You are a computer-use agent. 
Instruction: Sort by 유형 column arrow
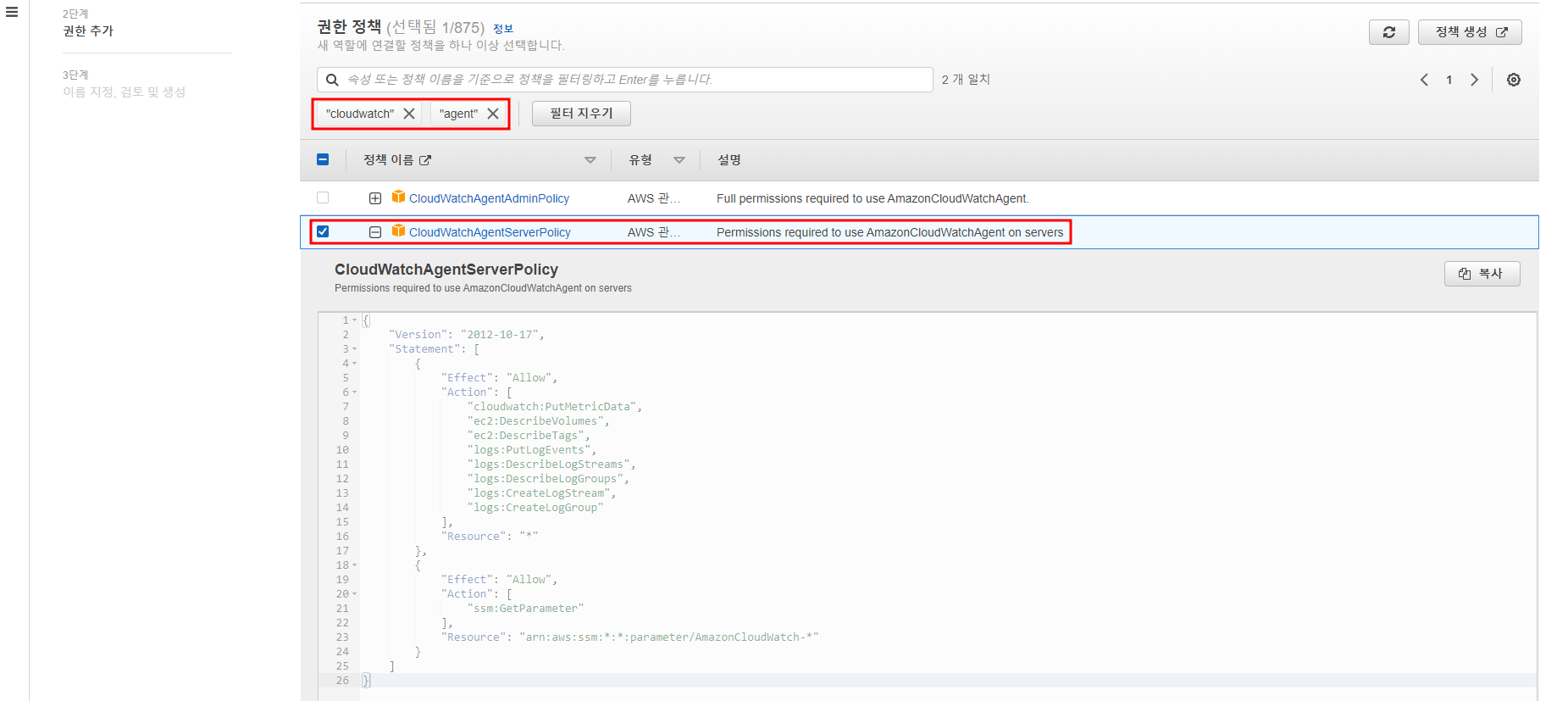(679, 160)
